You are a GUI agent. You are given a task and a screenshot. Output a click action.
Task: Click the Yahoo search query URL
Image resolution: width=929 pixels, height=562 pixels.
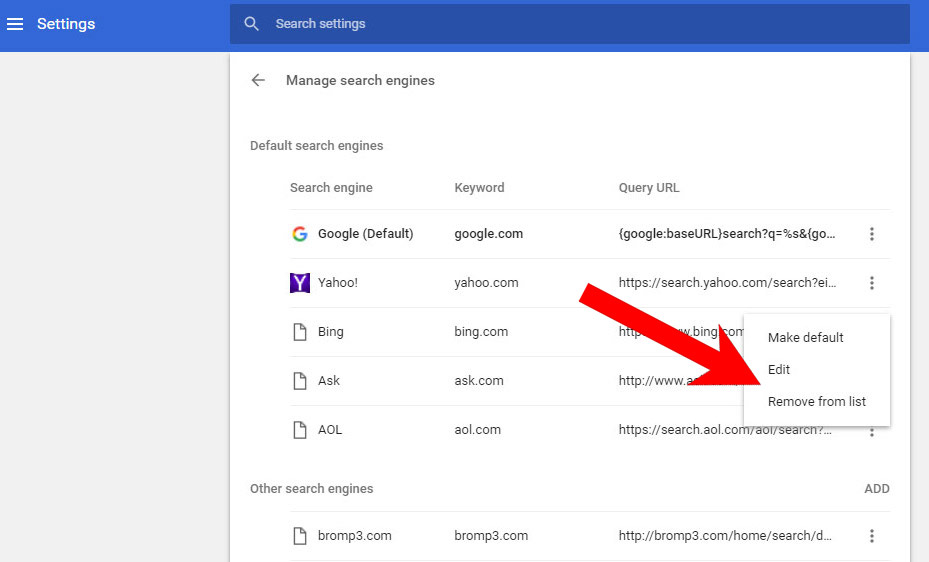pos(728,283)
